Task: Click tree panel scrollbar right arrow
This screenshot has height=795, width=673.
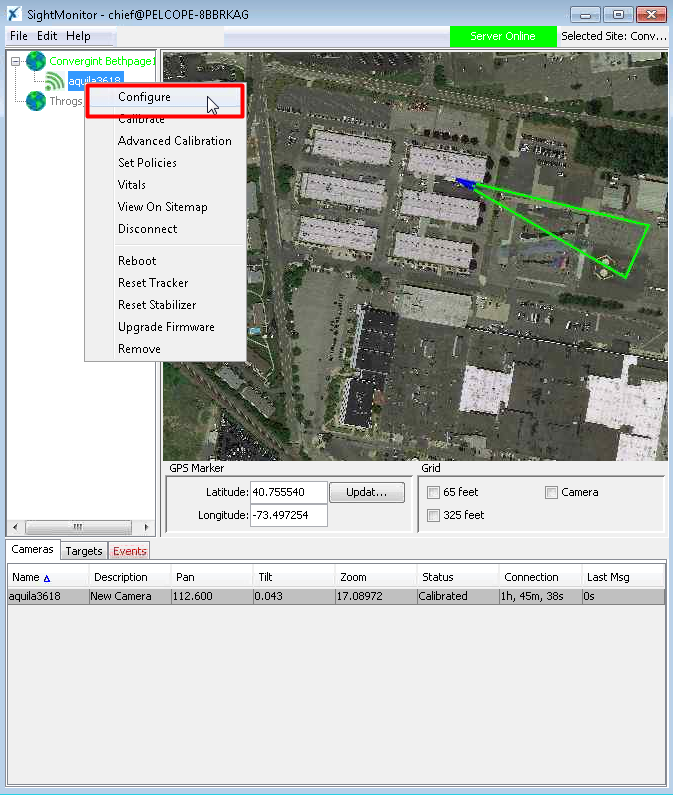Action: 147,527
